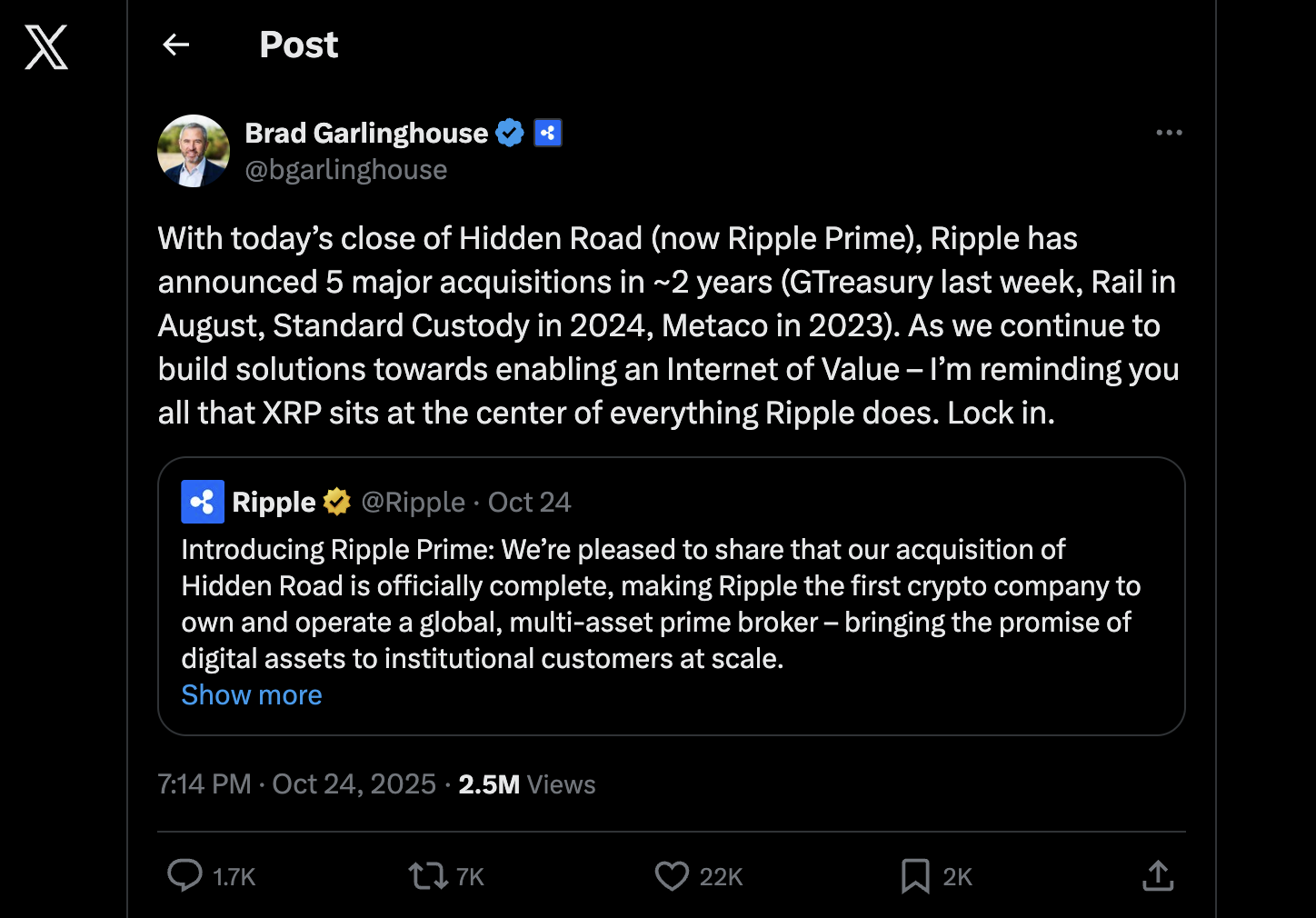Click Brad Garlinghouse's blue verified badge
The height and width of the screenshot is (918, 1316).
pyautogui.click(x=510, y=133)
